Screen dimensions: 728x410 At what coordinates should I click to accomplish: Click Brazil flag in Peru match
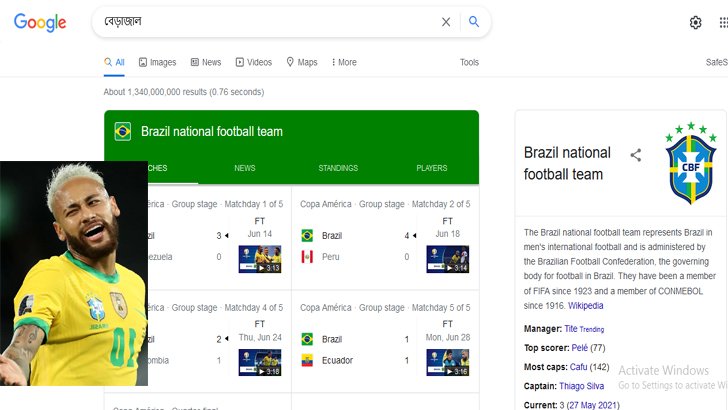point(307,235)
